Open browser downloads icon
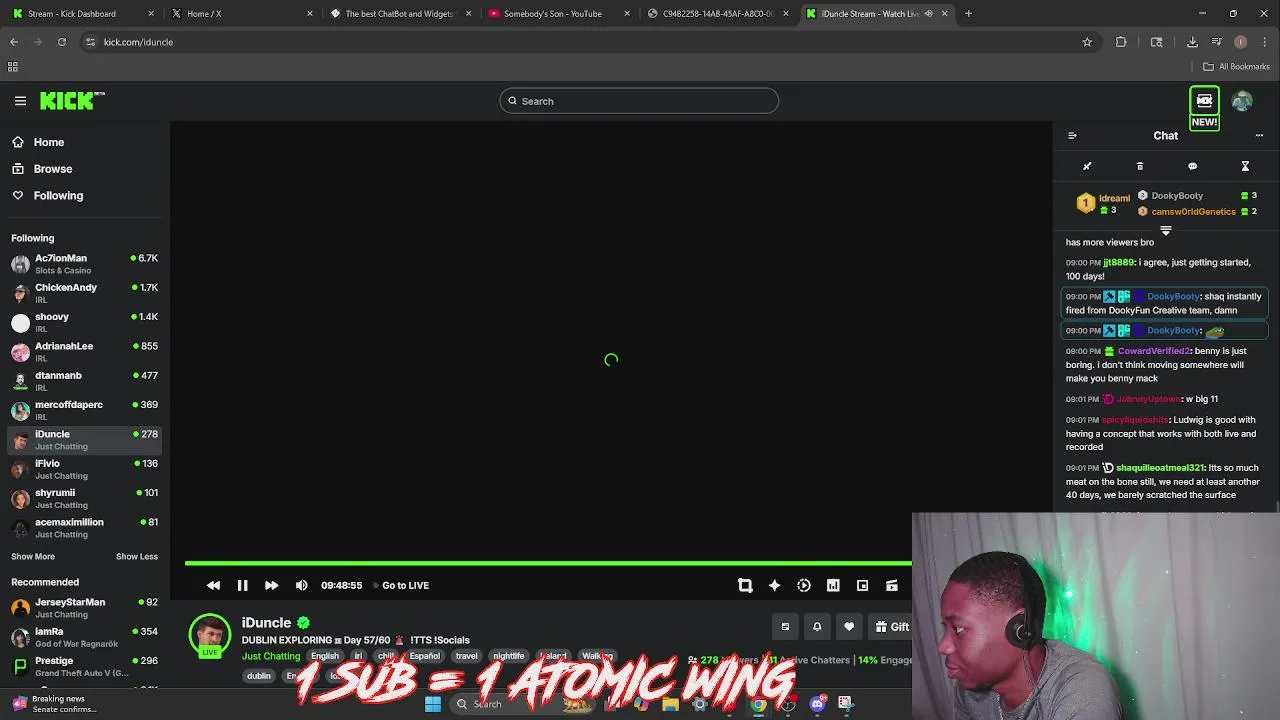The image size is (1280, 720). [x=1192, y=42]
